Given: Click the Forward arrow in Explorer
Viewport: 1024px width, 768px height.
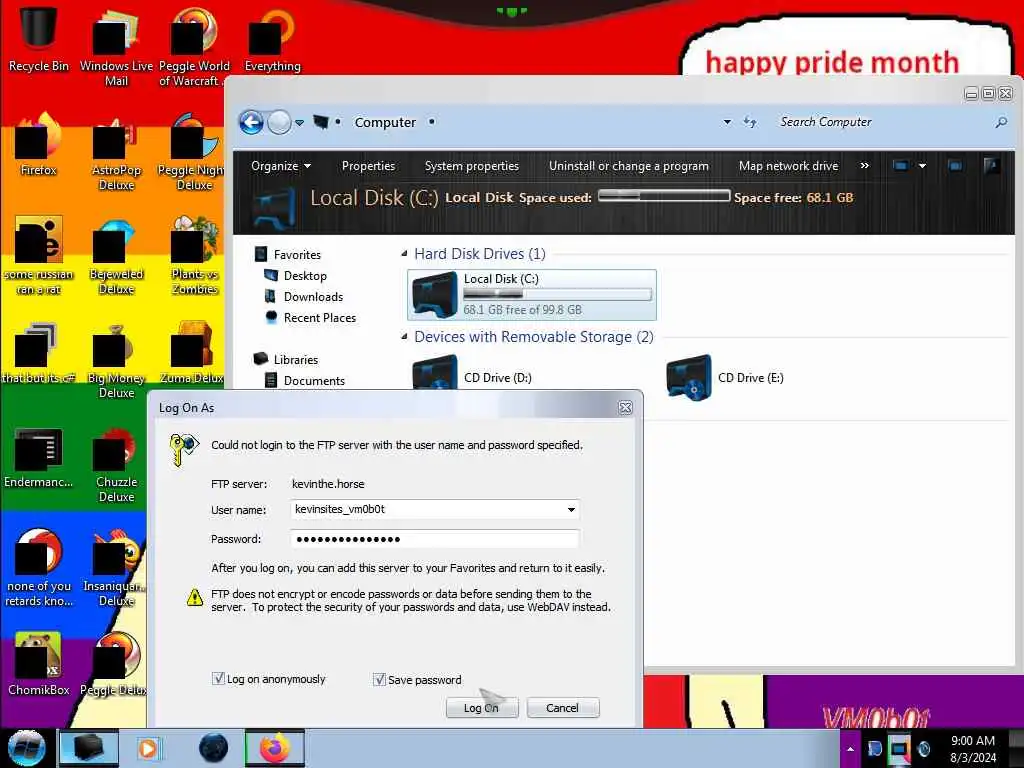Looking at the screenshot, I should click(280, 122).
